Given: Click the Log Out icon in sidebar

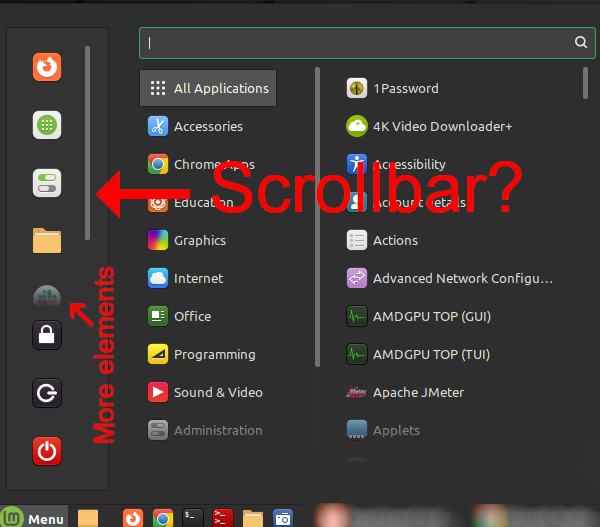Looking at the screenshot, I should 47,393.
